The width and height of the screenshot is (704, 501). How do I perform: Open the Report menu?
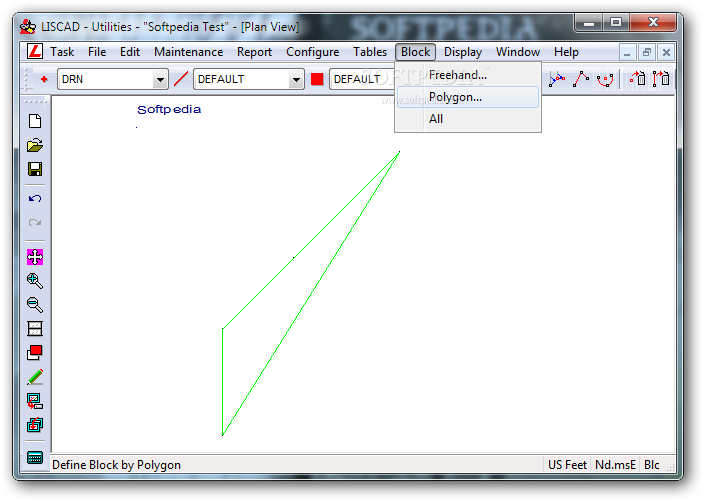pyautogui.click(x=254, y=52)
